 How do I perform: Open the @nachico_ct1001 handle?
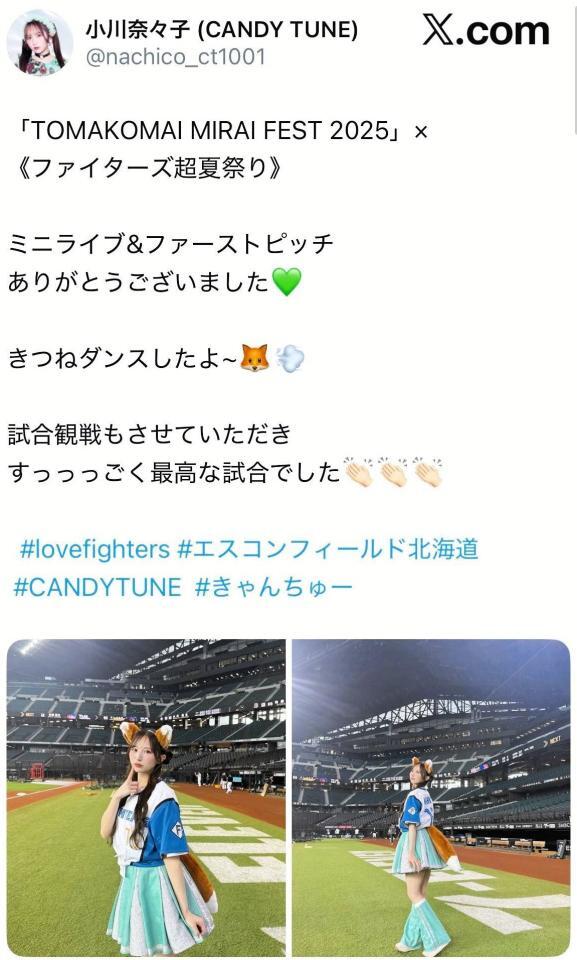tap(175, 57)
